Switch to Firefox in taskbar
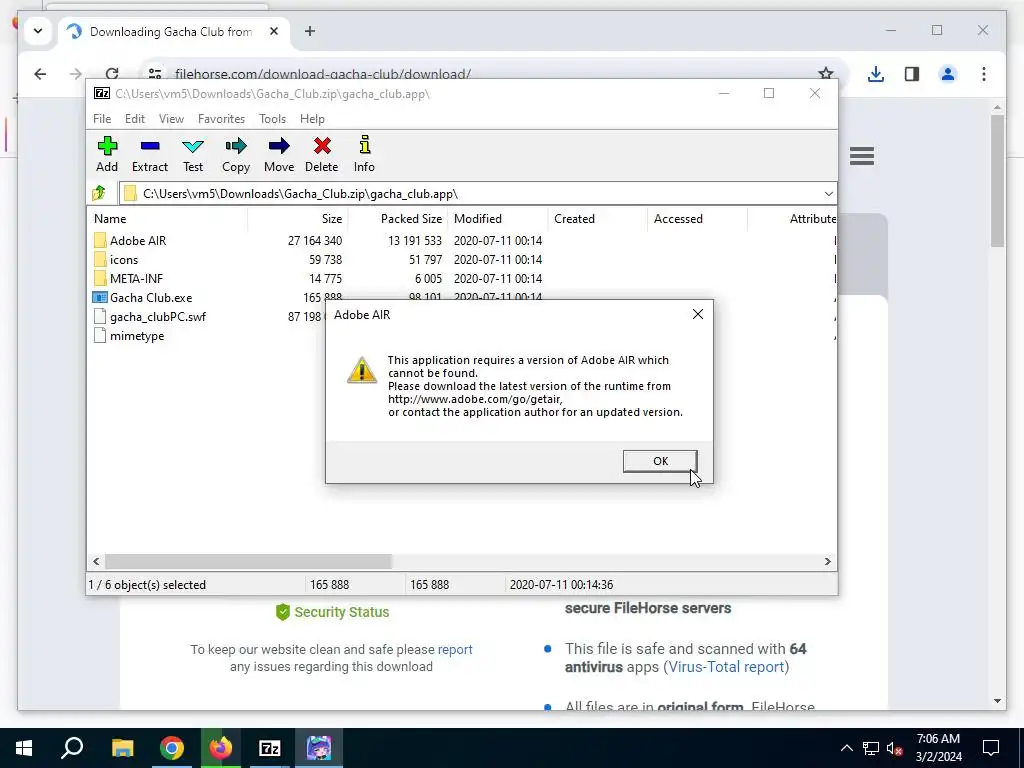 pyautogui.click(x=220, y=748)
